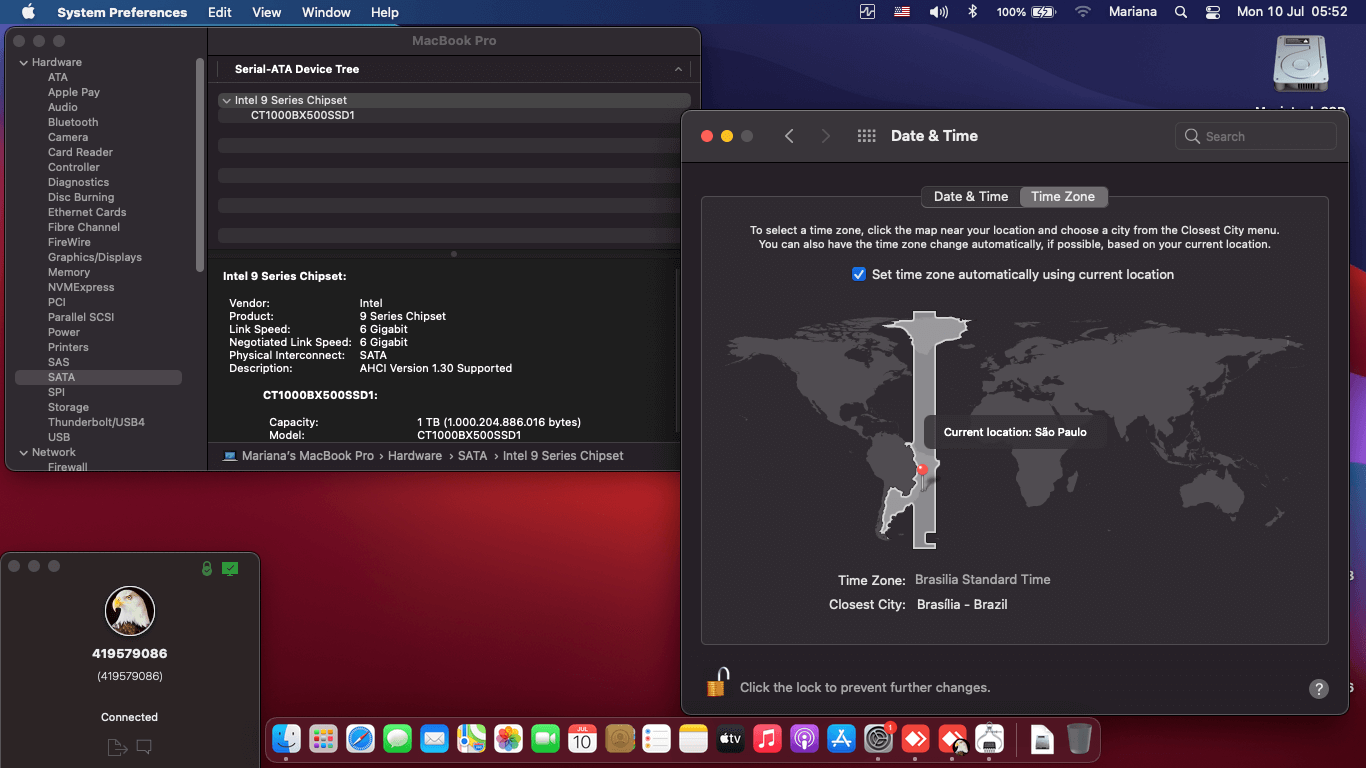Click Mariana's MacBook Pro in path bar
The height and width of the screenshot is (768, 1366).
[x=308, y=455]
